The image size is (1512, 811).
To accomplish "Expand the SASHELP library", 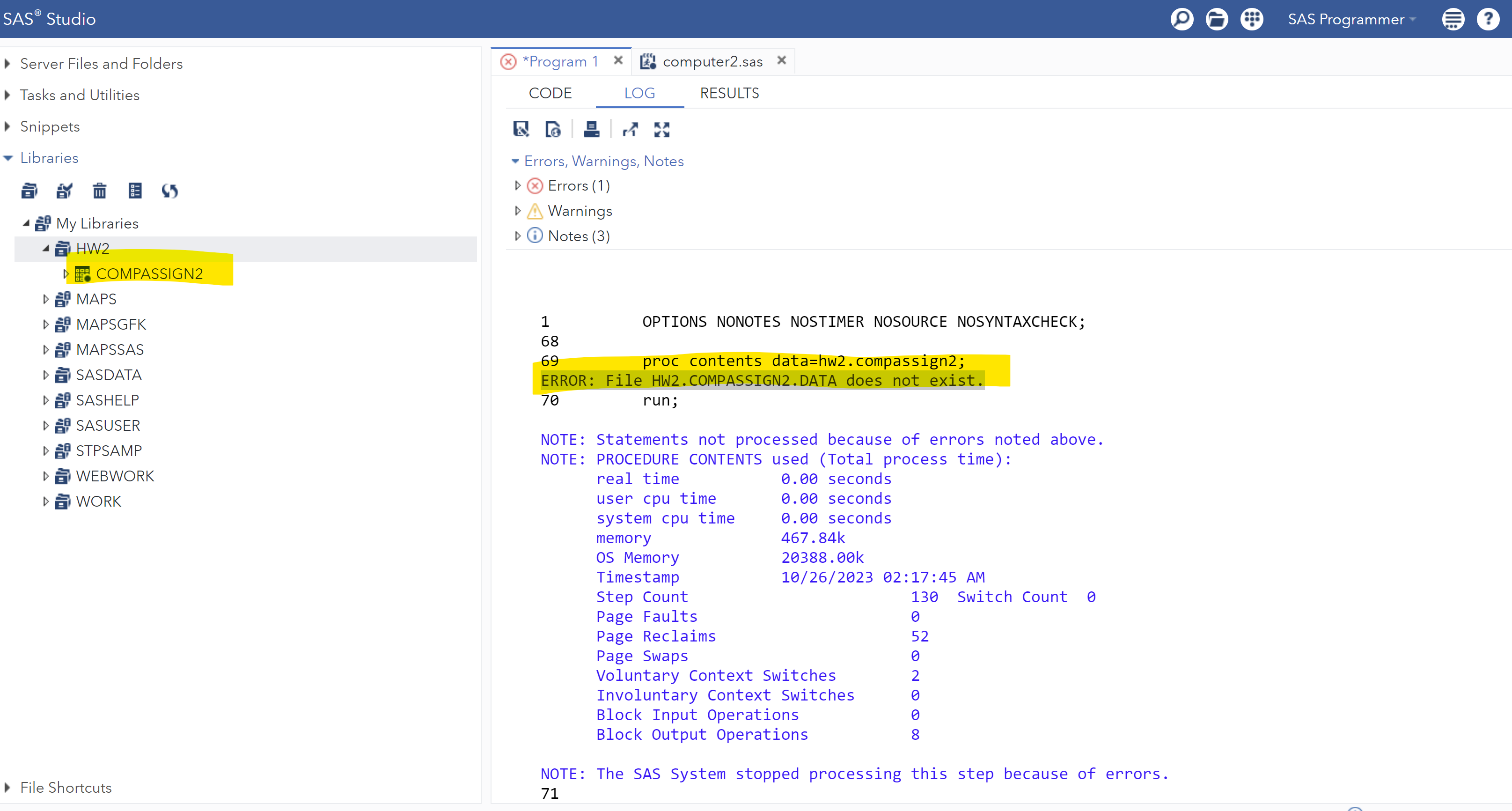I will [x=46, y=400].
